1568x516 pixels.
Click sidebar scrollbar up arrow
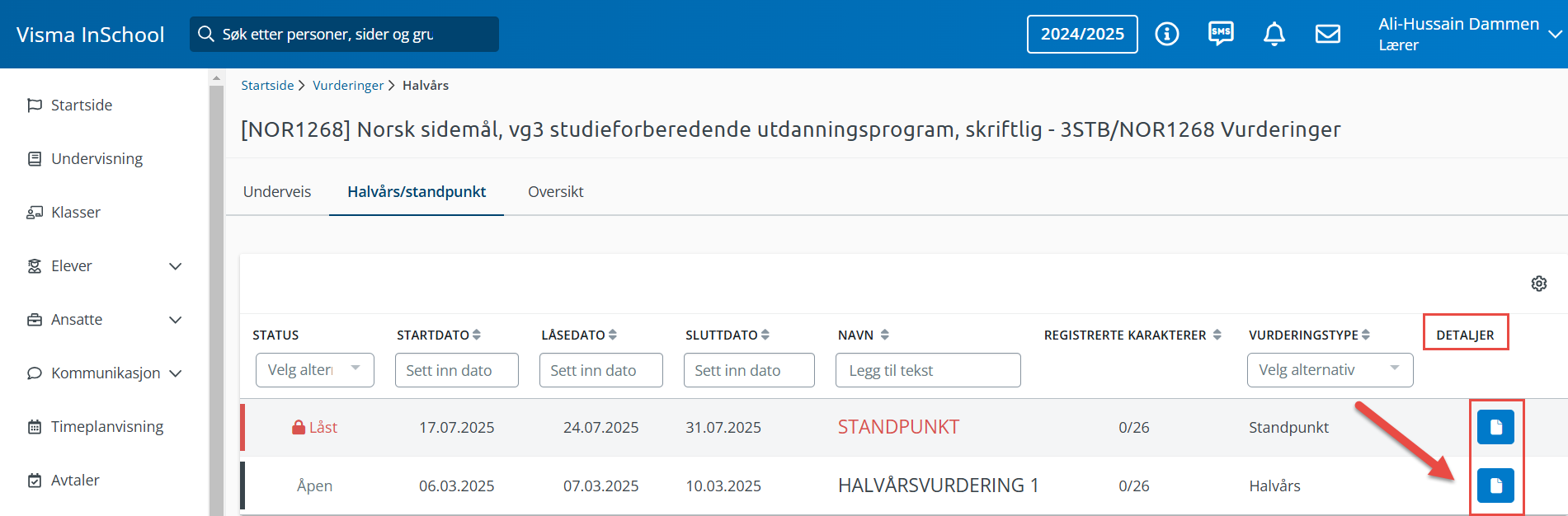[216, 78]
